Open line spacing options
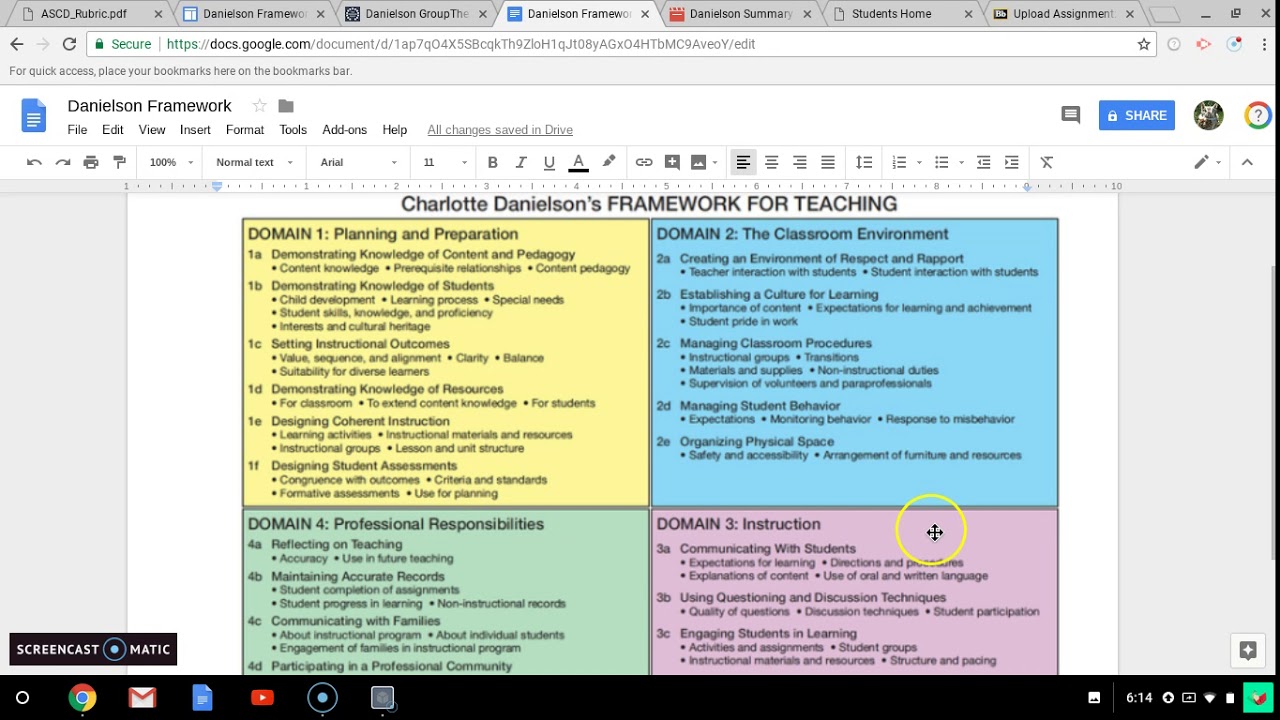 (864, 162)
